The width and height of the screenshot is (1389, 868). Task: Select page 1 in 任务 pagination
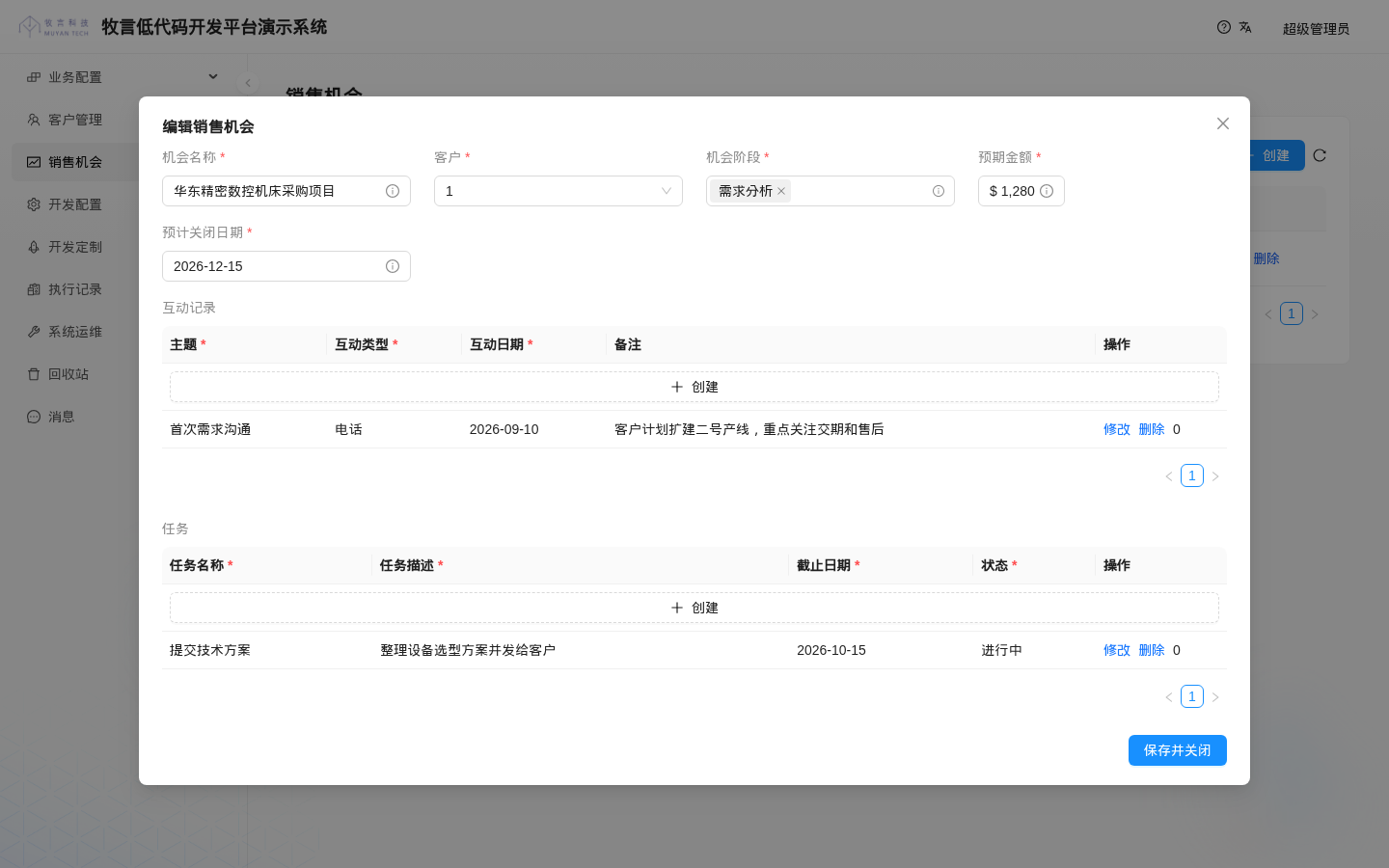click(1192, 696)
